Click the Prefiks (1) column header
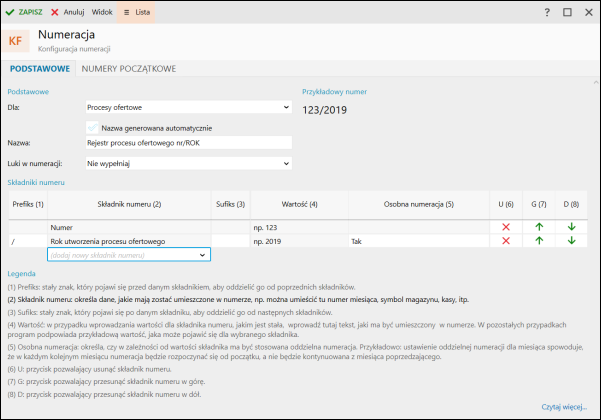This screenshot has height=420, width=601. 28,205
